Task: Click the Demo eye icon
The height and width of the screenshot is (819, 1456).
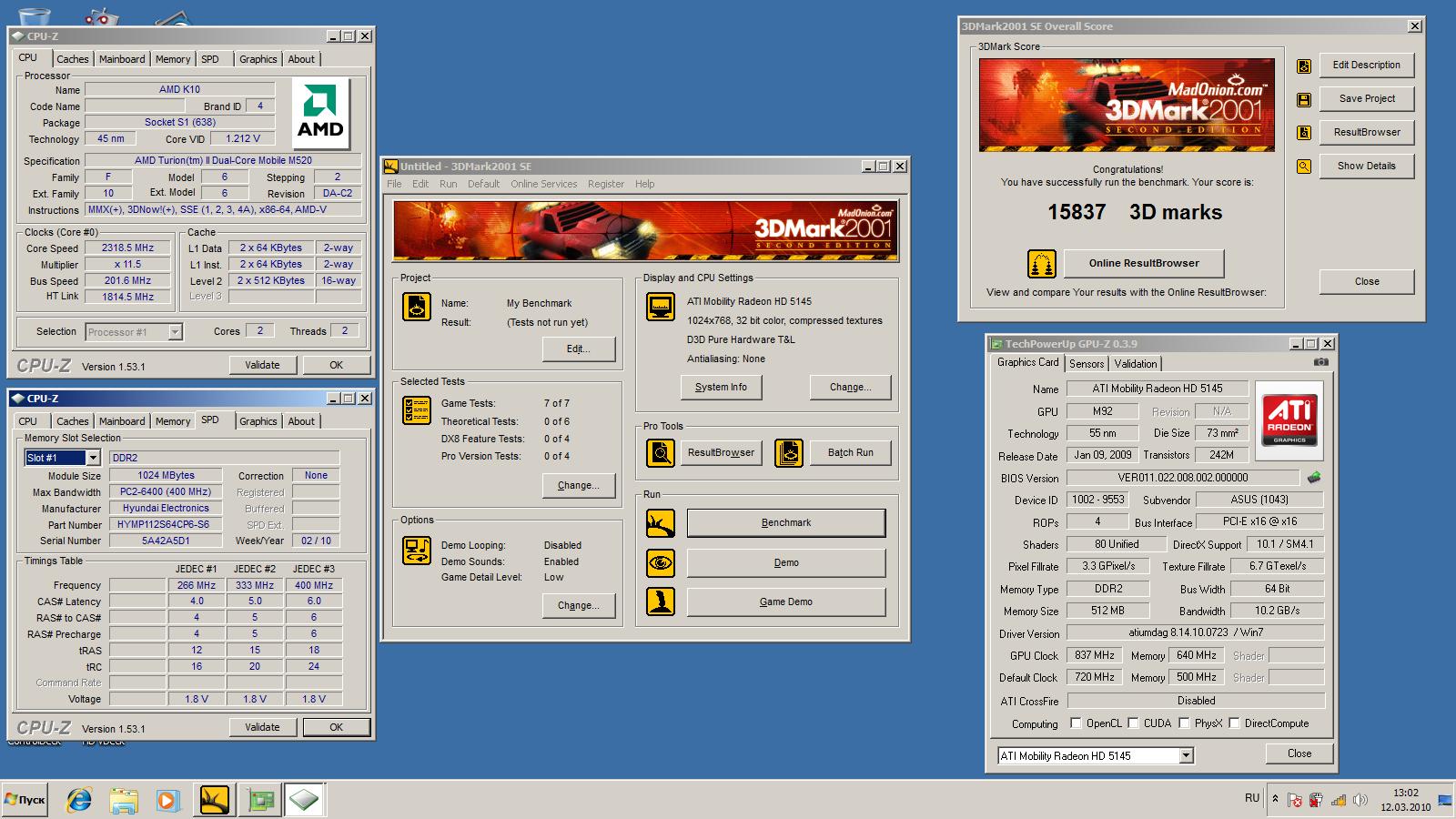Action: 661,563
